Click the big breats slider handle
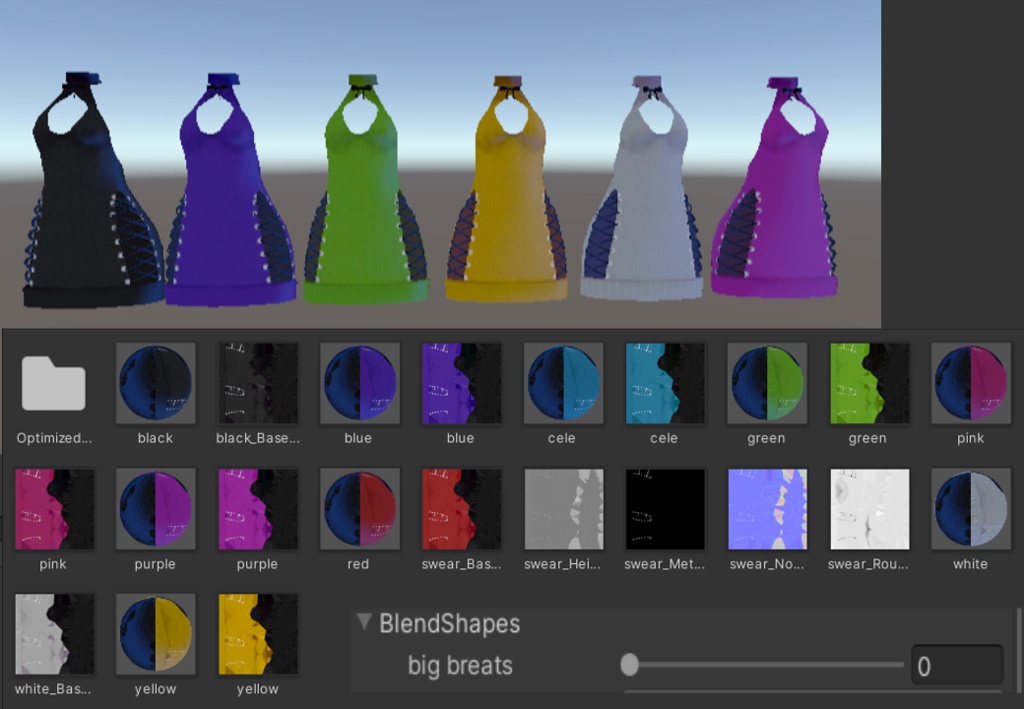The image size is (1024, 709). pyautogui.click(x=629, y=665)
